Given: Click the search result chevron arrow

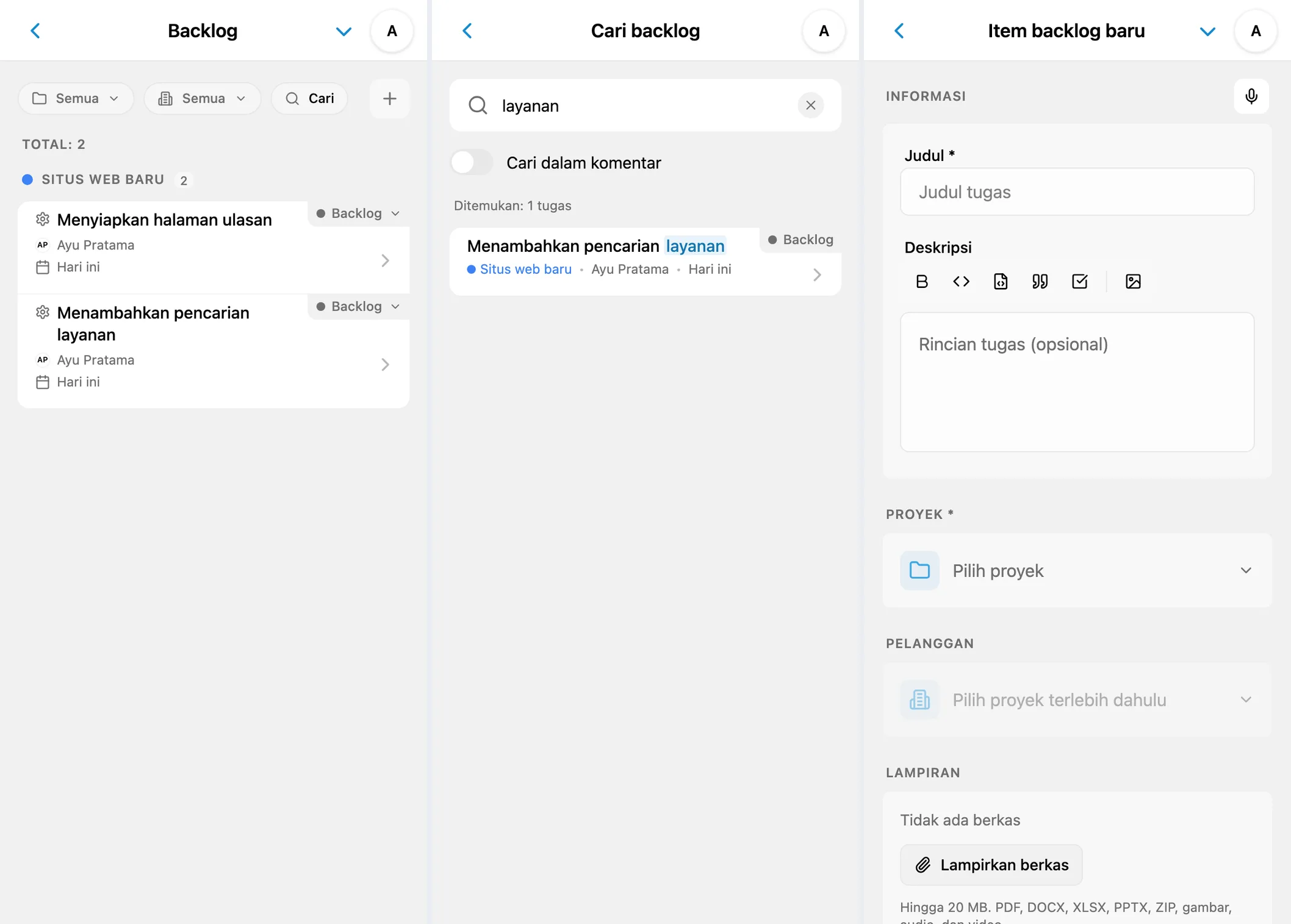Looking at the screenshot, I should click(817, 275).
